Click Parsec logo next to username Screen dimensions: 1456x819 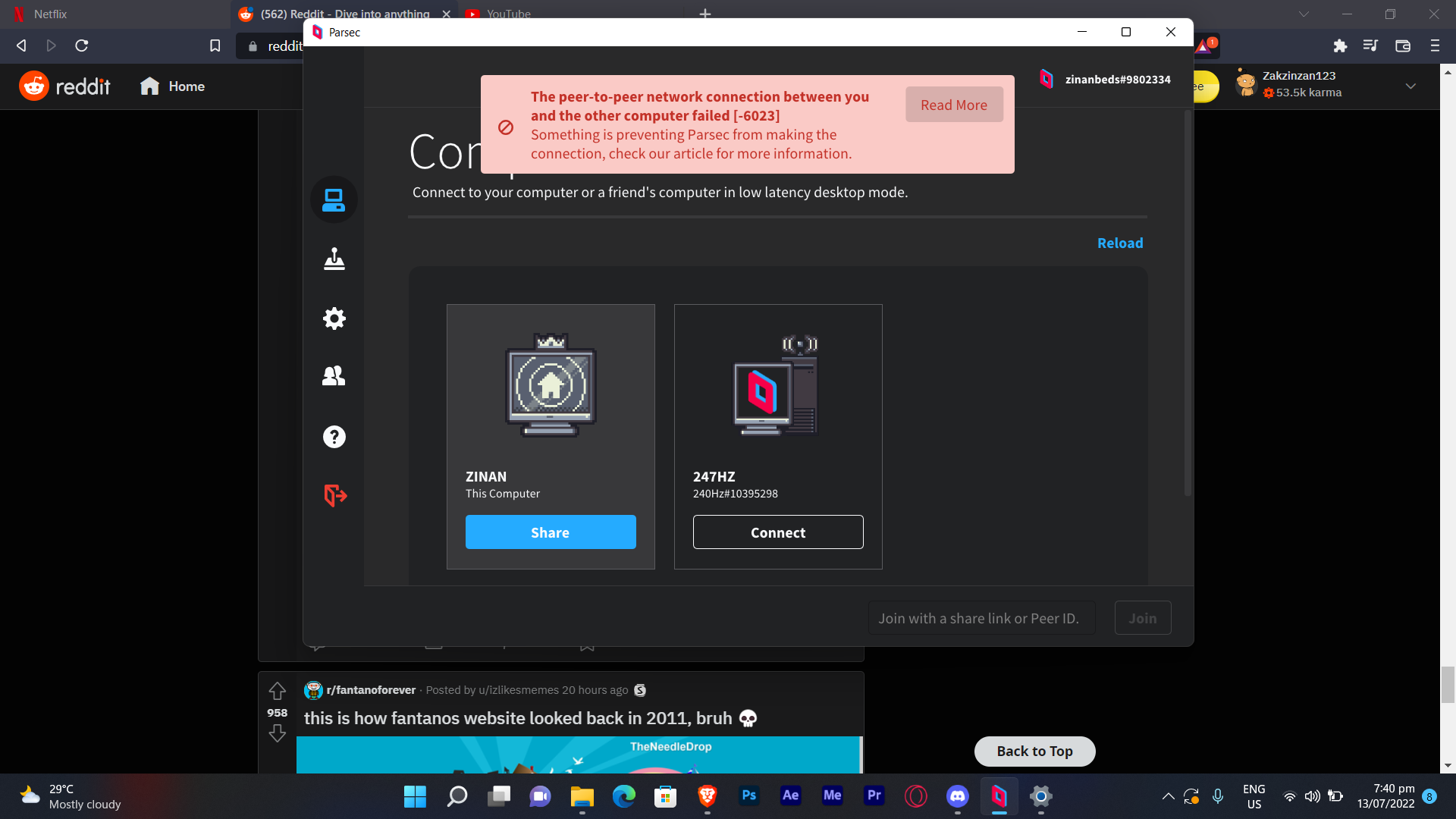tap(1046, 79)
